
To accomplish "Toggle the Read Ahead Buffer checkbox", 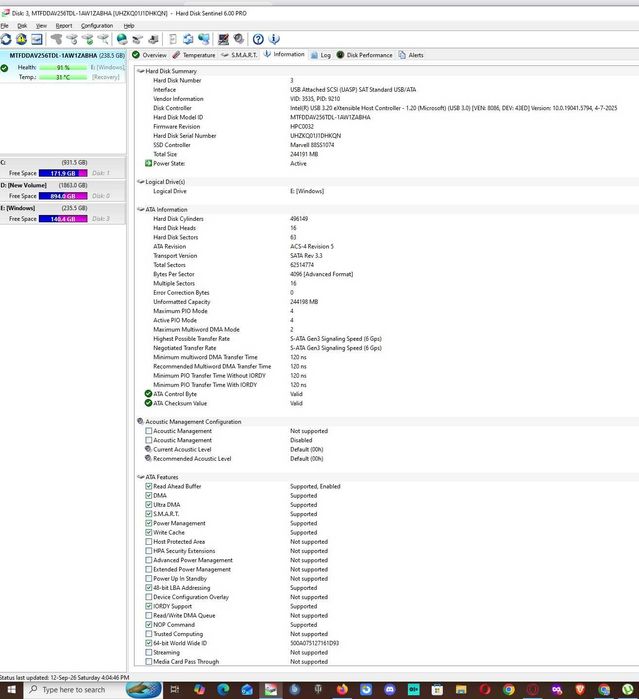I will coord(149,486).
